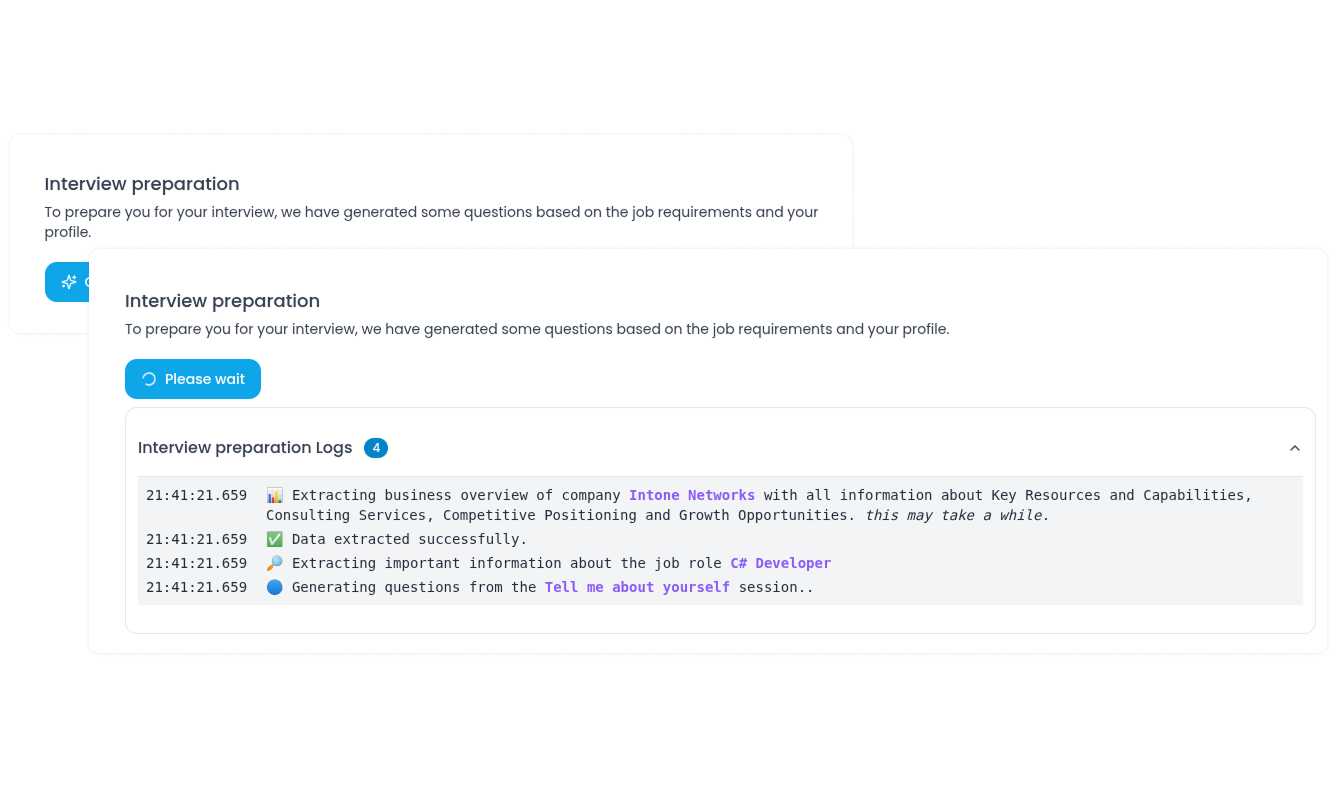1338x789 pixels.
Task: Click the bar chart emoji in first log
Action: 275,495
